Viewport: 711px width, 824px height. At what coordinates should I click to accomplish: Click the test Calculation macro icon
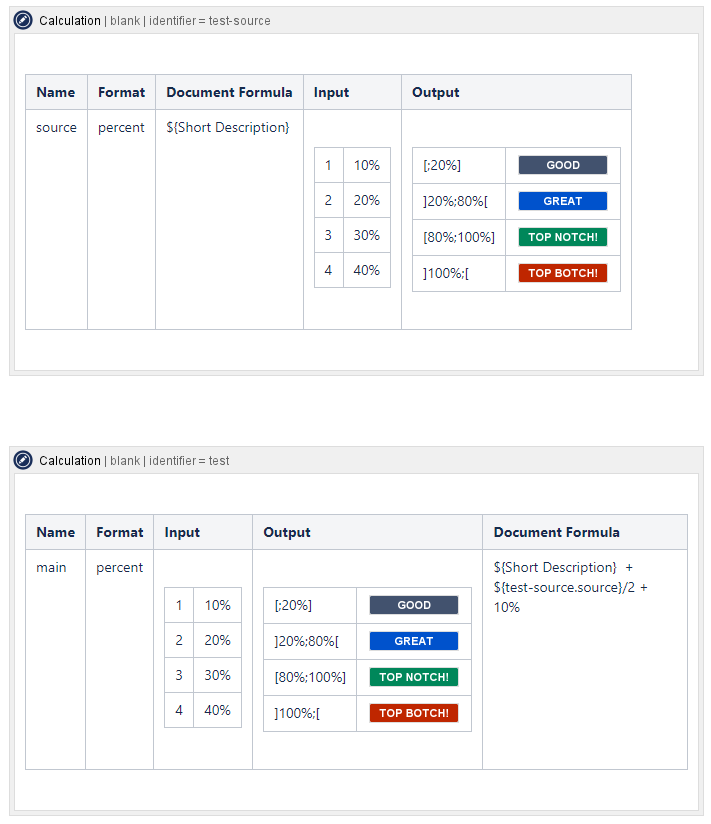[23, 460]
